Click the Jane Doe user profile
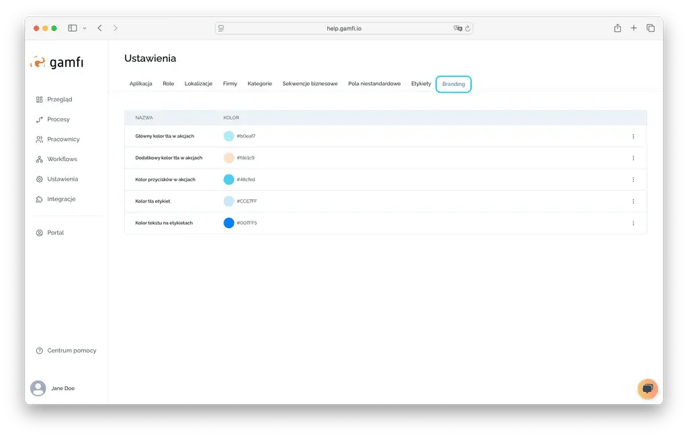Screen dimensions: 688x437 tap(54, 388)
